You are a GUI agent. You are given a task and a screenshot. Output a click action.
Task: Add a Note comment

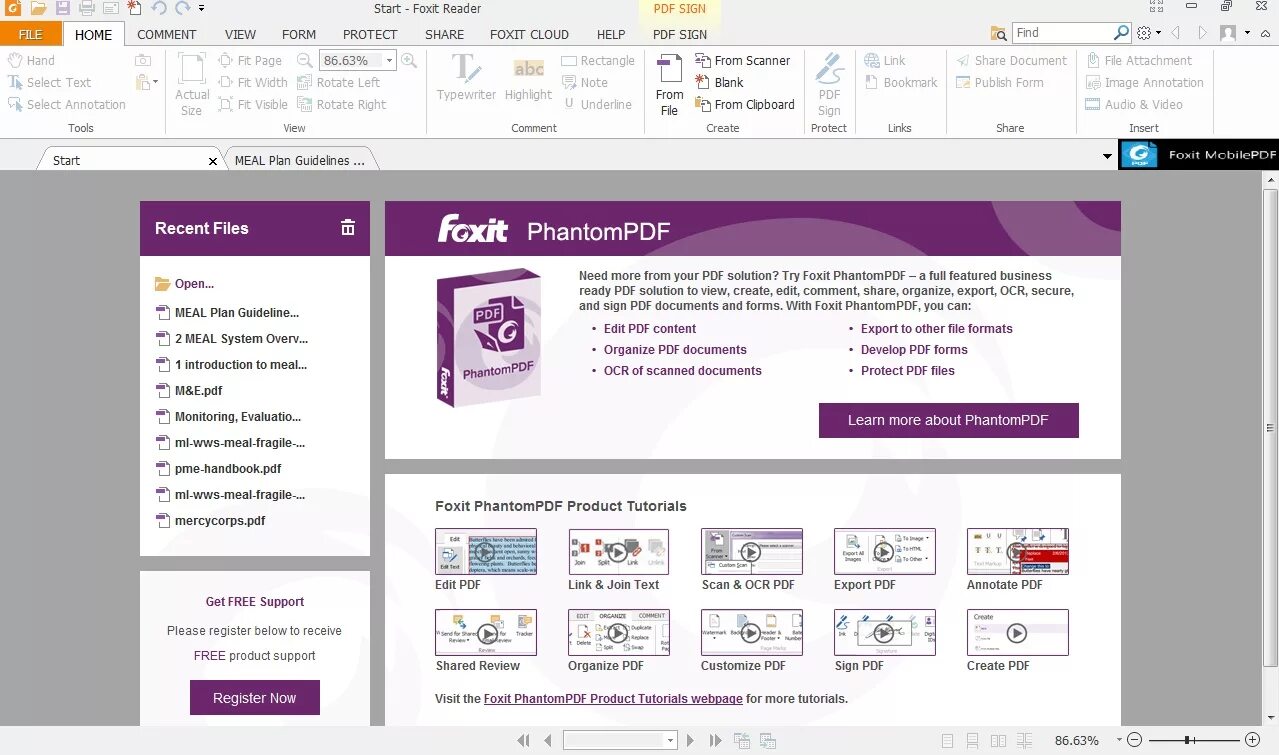[x=585, y=82]
